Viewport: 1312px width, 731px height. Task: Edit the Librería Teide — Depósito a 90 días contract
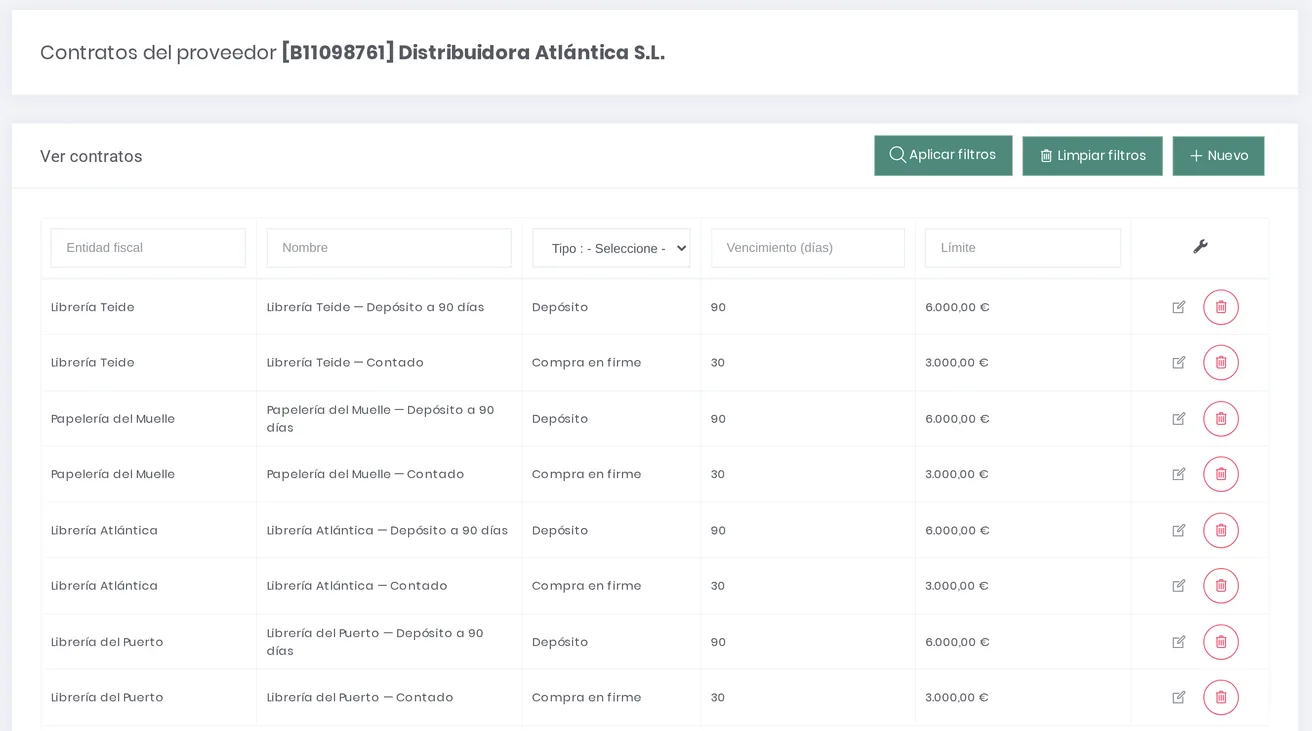1179,307
